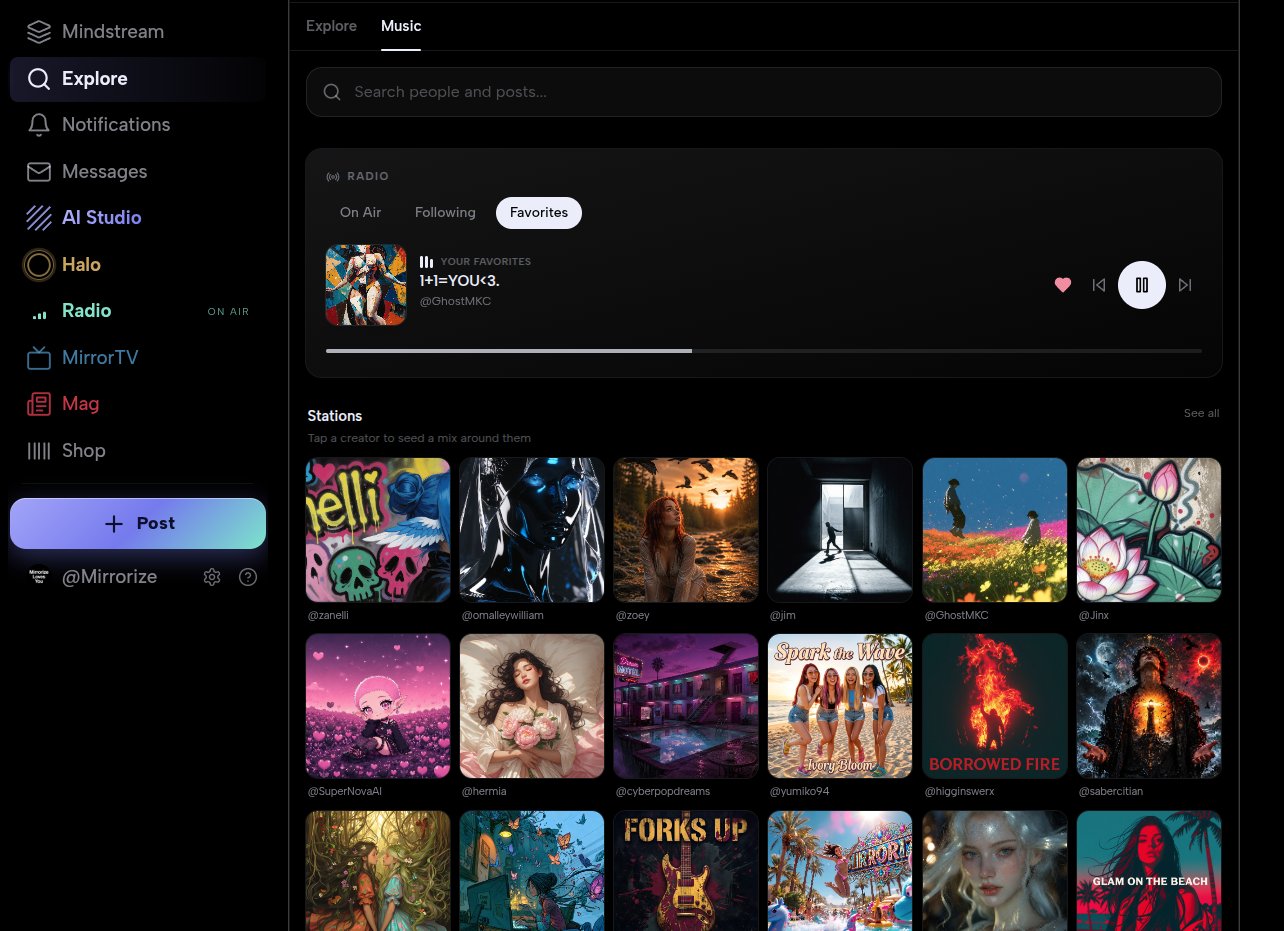Image resolution: width=1284 pixels, height=931 pixels.
Task: Open the Forks Up guitar station thumbnail
Action: click(686, 871)
